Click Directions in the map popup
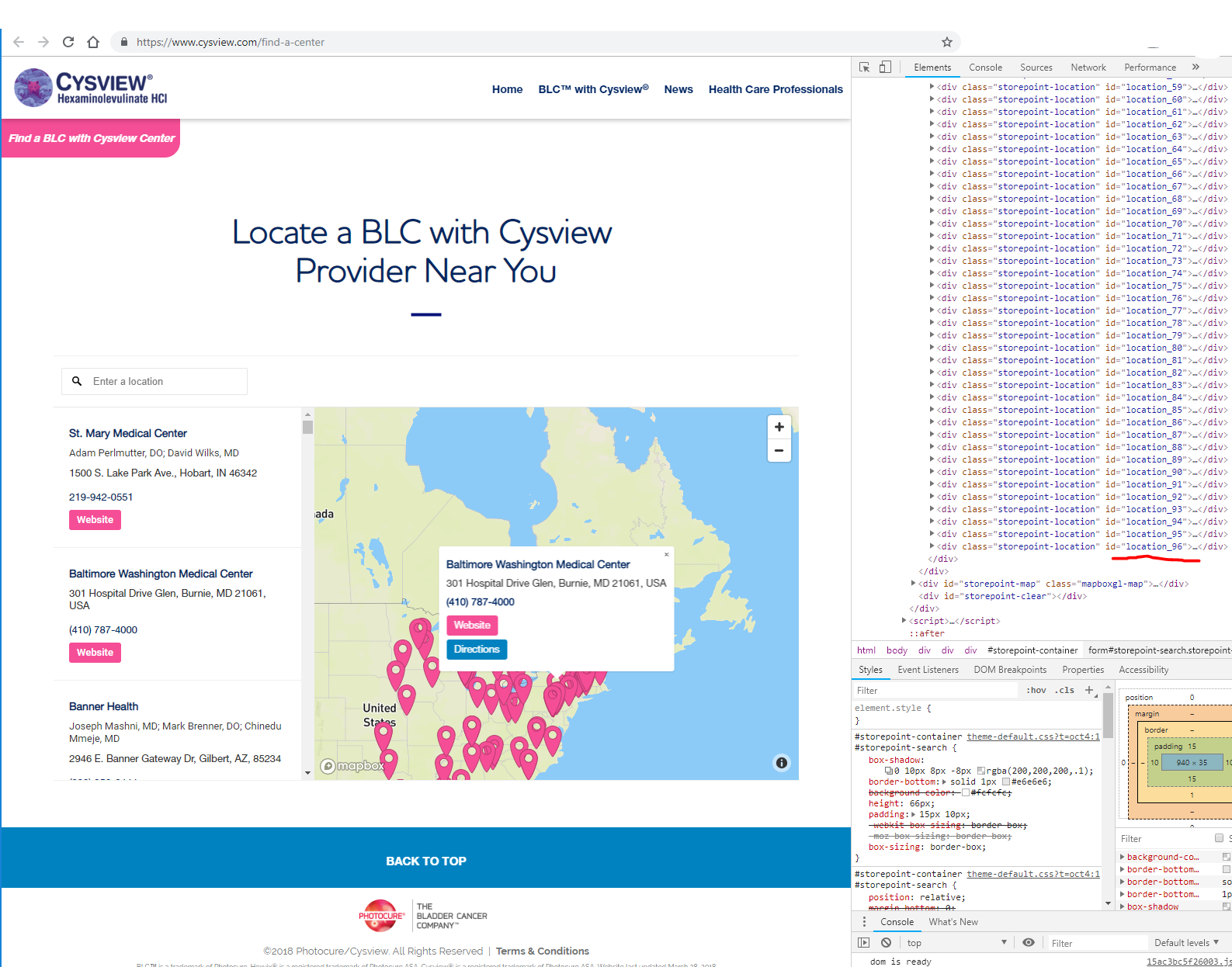Image resolution: width=1232 pixels, height=967 pixels. tap(477, 650)
